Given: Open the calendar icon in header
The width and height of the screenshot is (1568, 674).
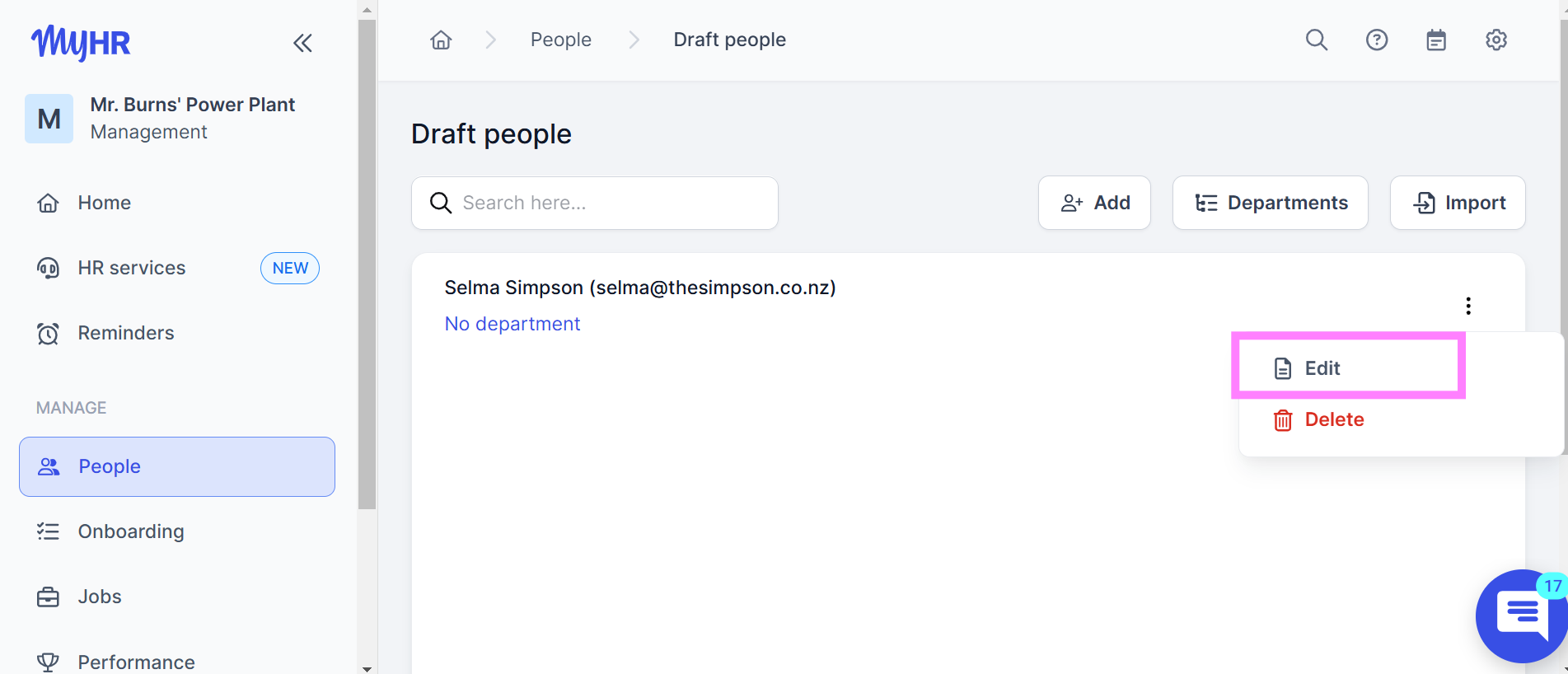Looking at the screenshot, I should pyautogui.click(x=1436, y=40).
